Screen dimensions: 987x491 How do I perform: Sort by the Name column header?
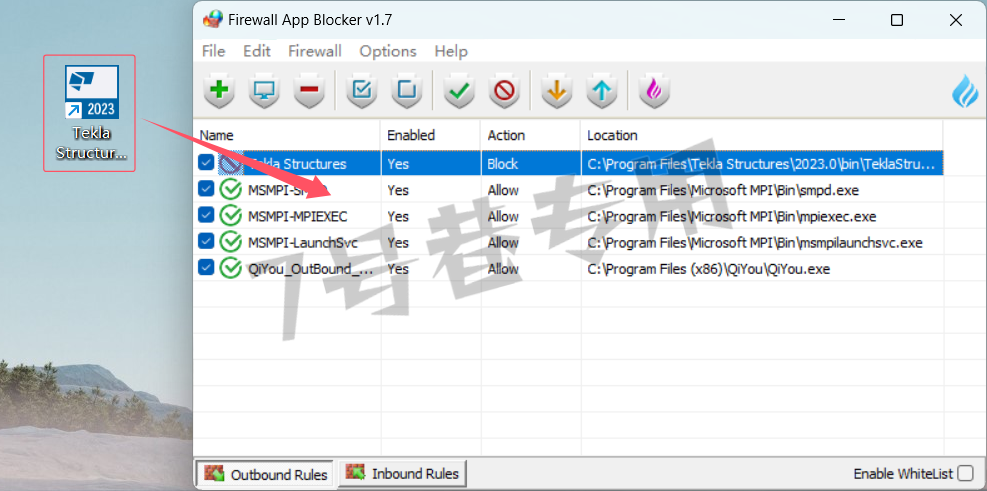(286, 135)
